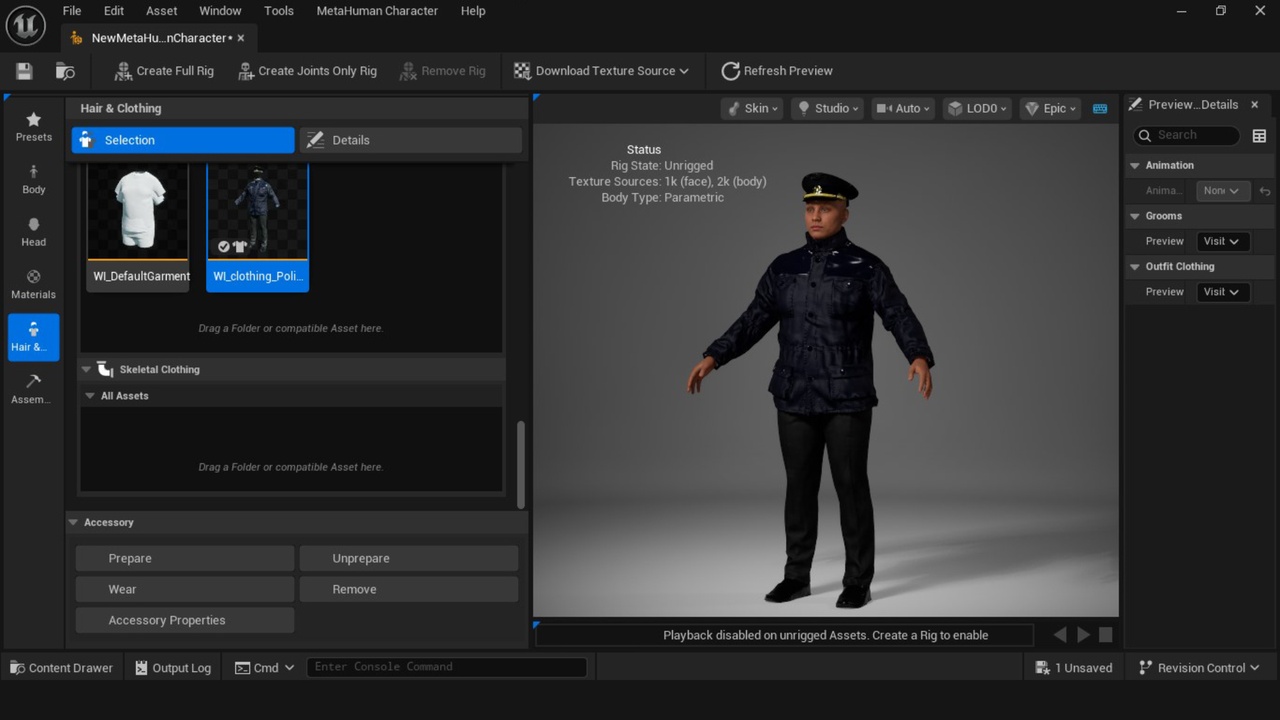The height and width of the screenshot is (720, 1280).
Task: Click the 1 Unsaved indicator
Action: pos(1073,668)
